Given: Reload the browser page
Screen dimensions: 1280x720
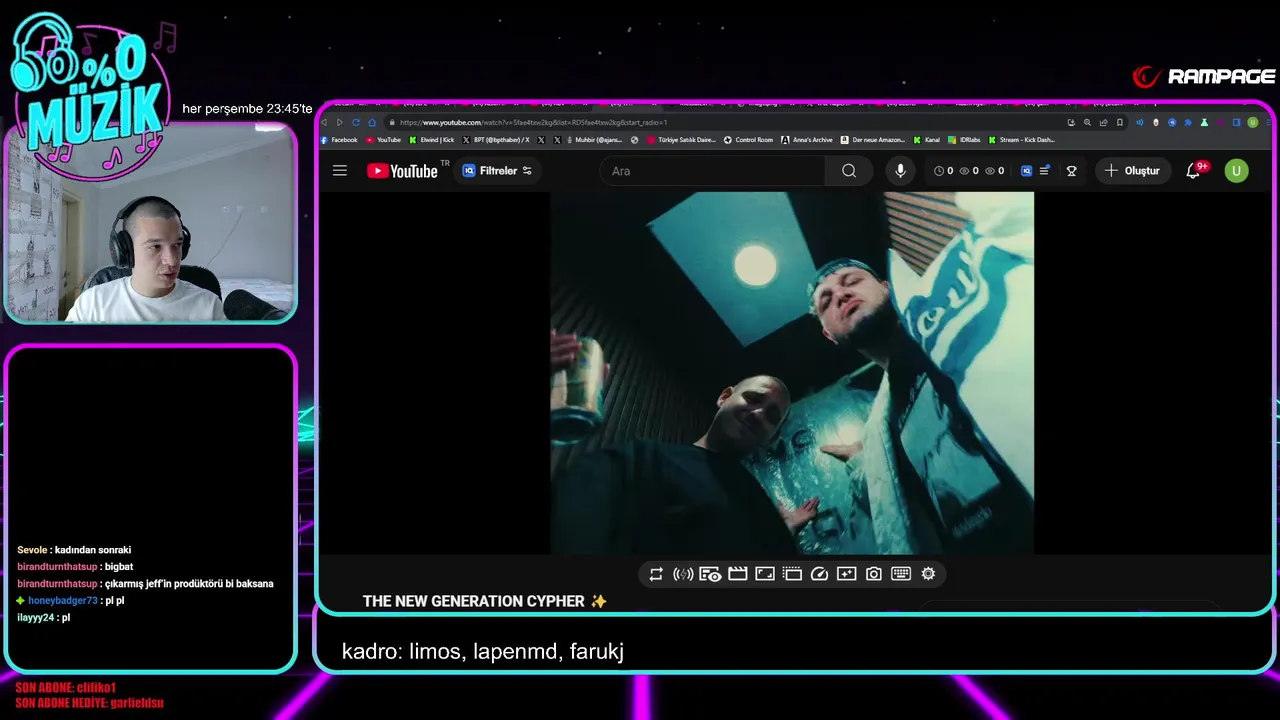Looking at the screenshot, I should pyautogui.click(x=355, y=122).
